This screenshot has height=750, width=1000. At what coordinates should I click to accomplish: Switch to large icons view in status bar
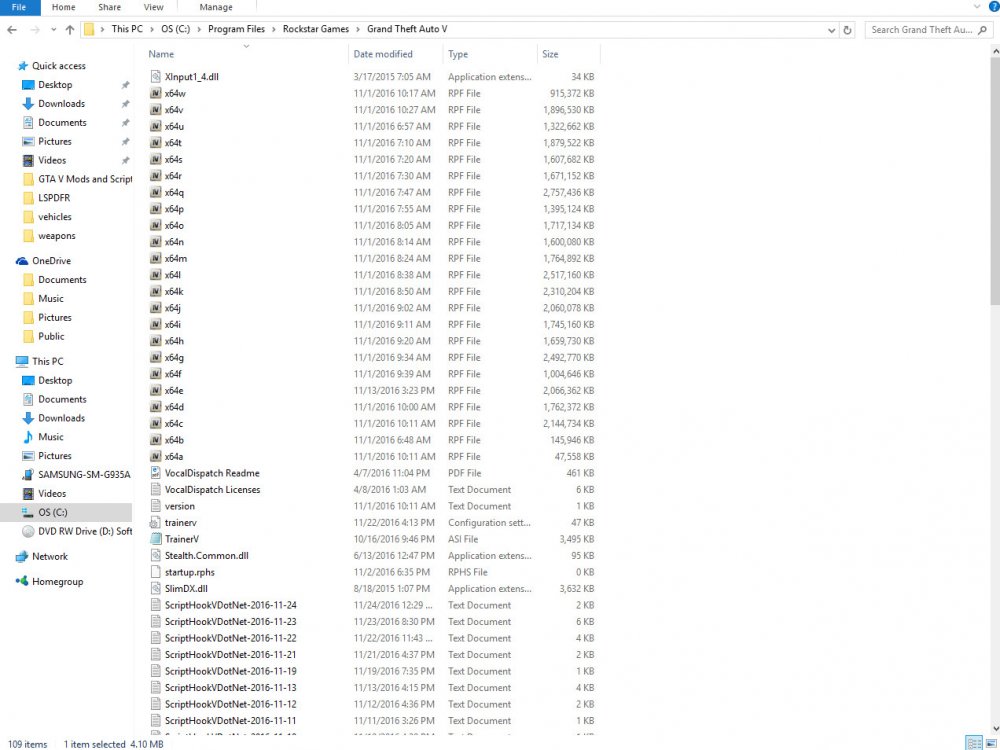click(x=990, y=744)
